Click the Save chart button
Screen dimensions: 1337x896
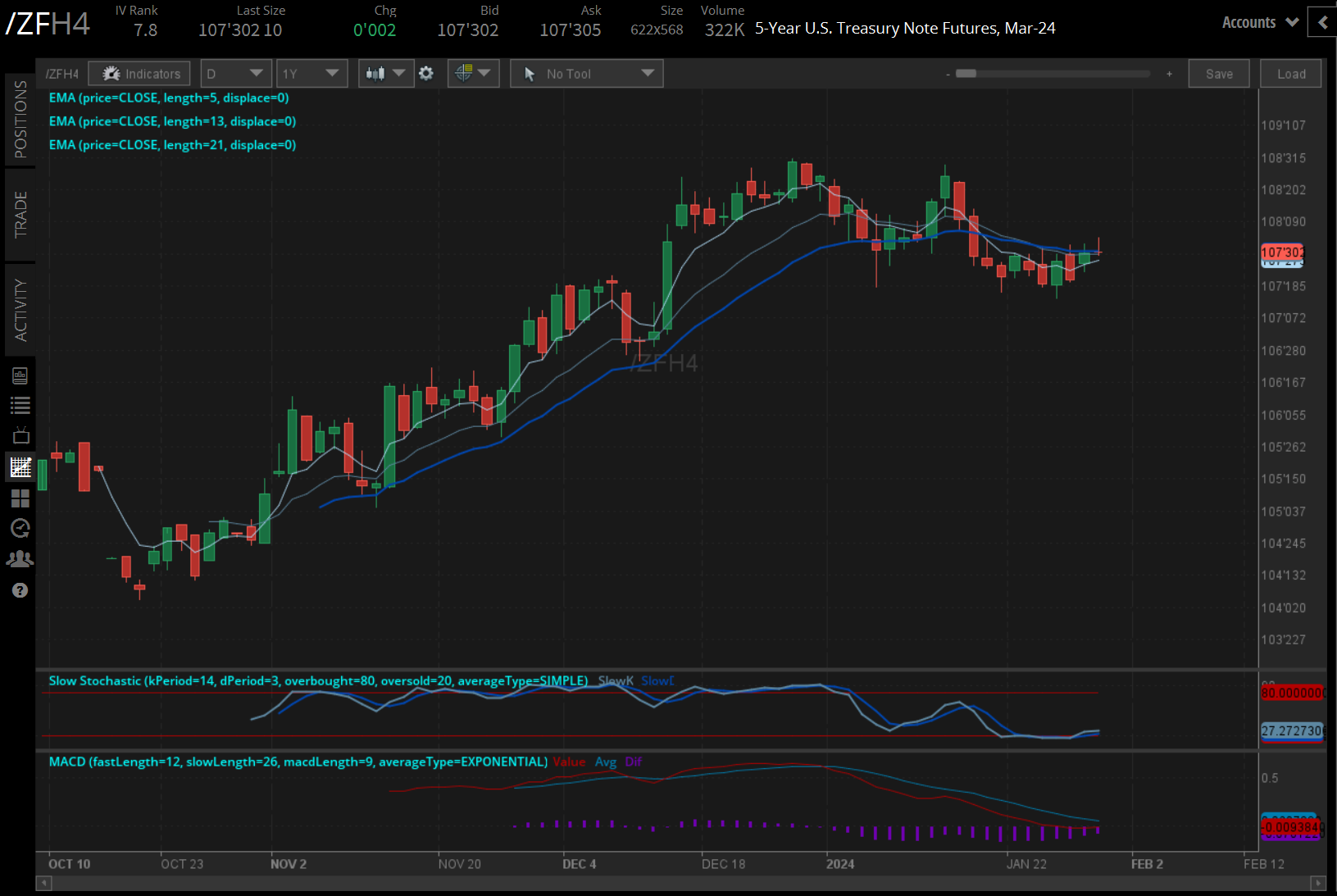point(1218,74)
